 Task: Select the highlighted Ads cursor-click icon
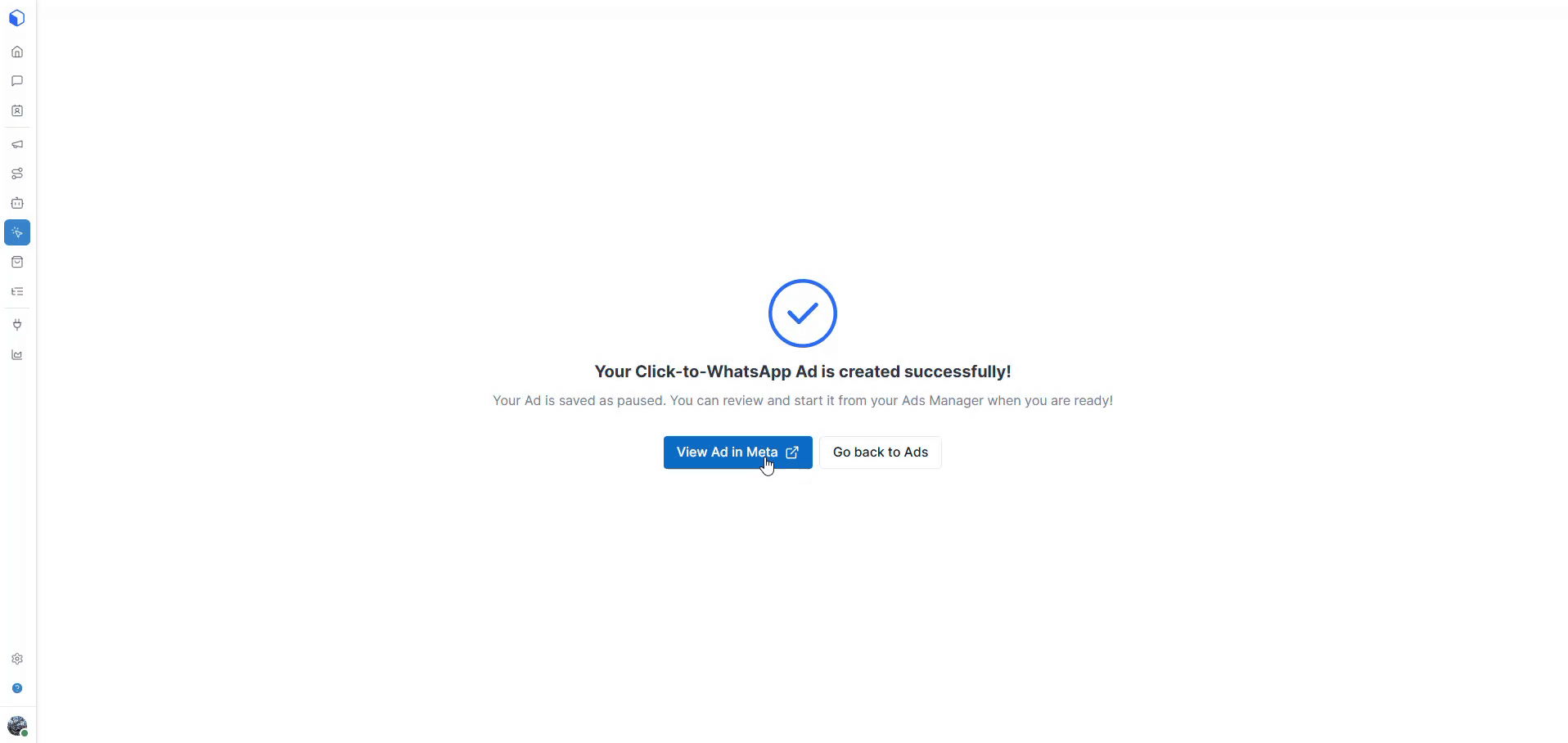[17, 232]
